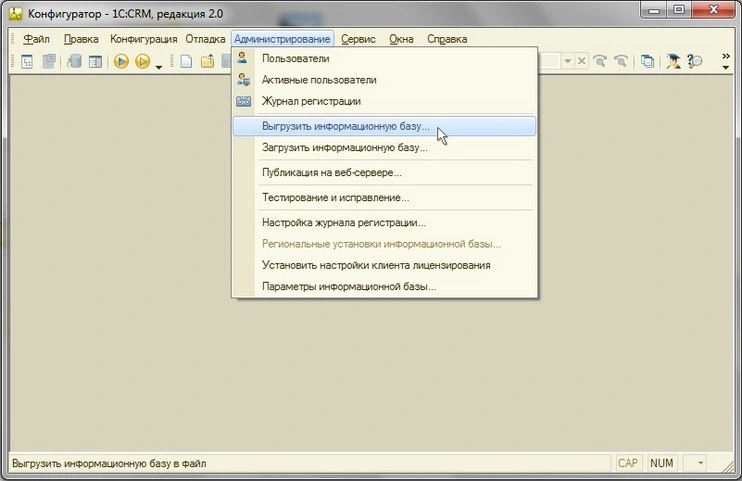Click the database configuration icon in toolbar

tap(75, 62)
